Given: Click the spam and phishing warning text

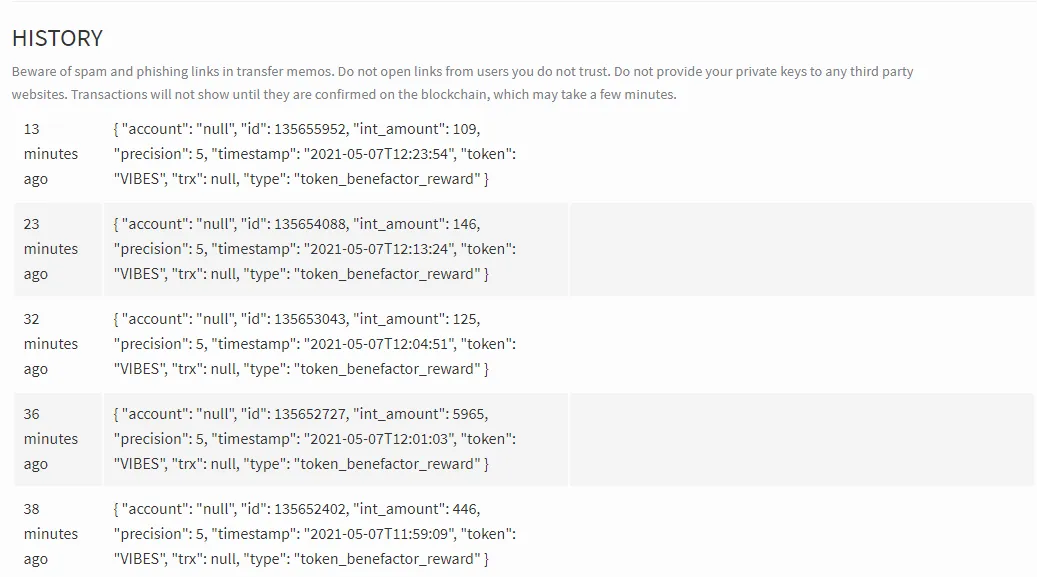Looking at the screenshot, I should (462, 71).
